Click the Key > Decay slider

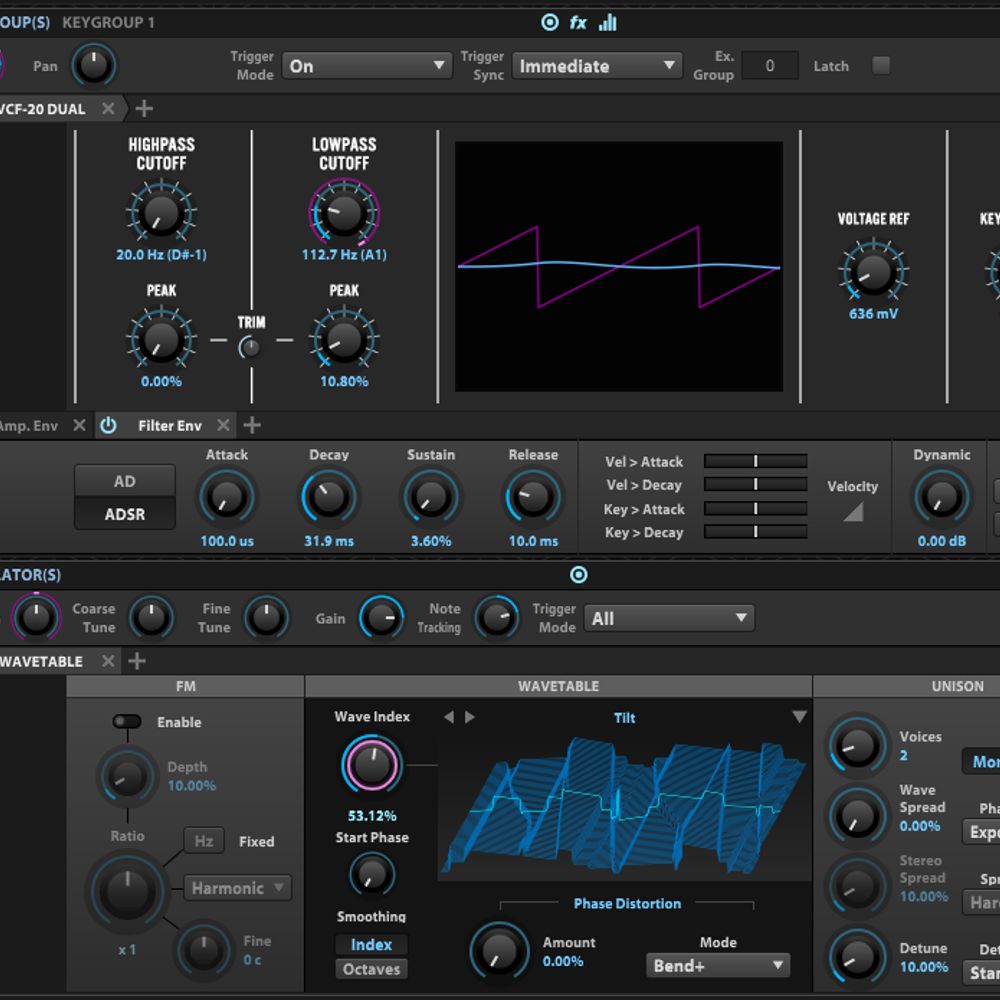[756, 532]
